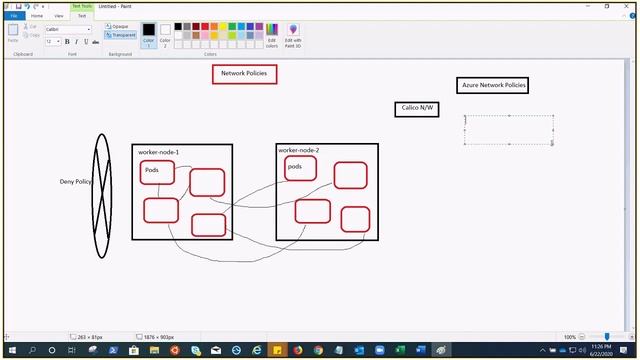Screen dimensions: 640x360
Task: Click the Calico N/W box
Action: [417, 109]
